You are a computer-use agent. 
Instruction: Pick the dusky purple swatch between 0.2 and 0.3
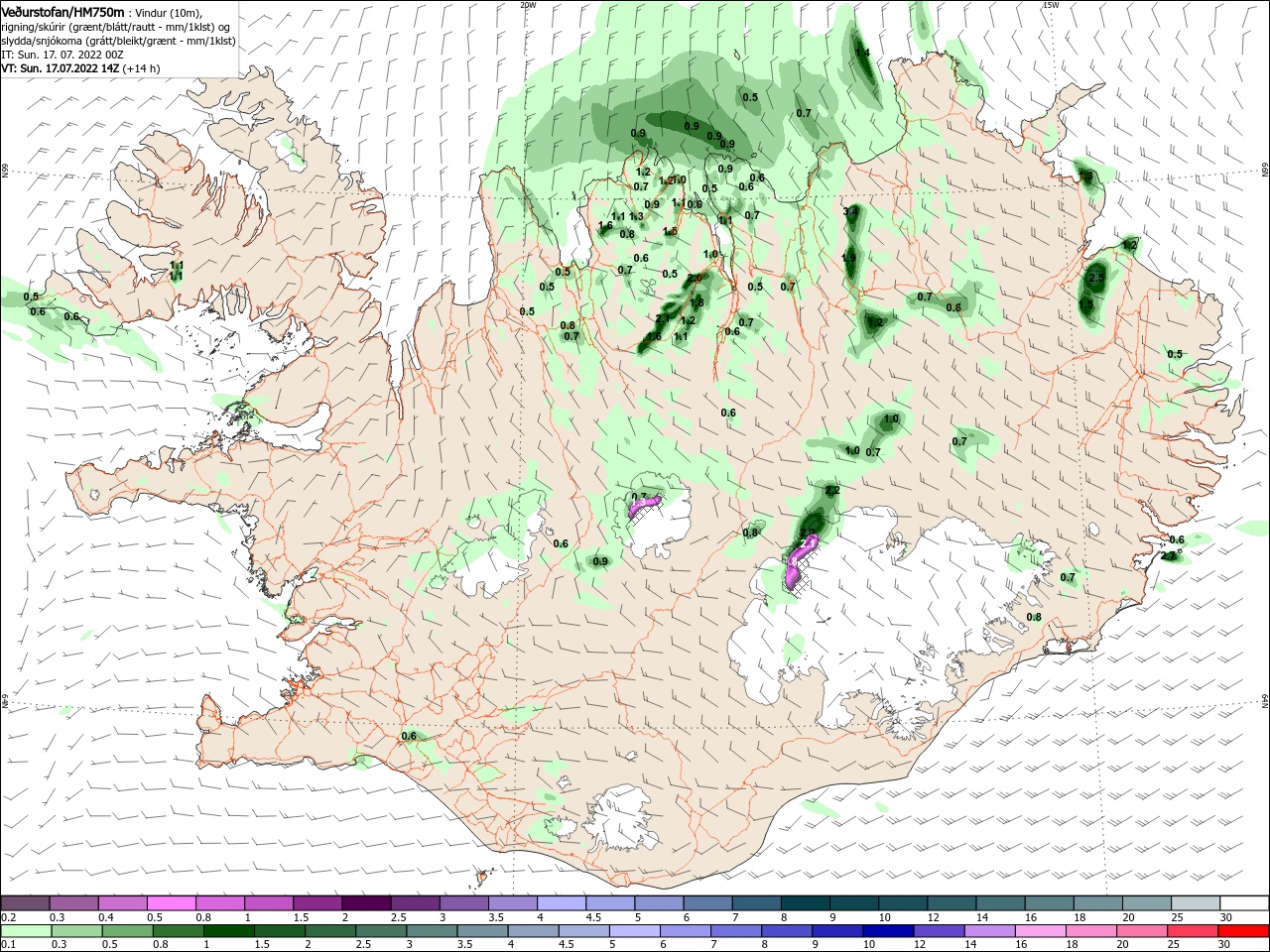tap(25, 903)
